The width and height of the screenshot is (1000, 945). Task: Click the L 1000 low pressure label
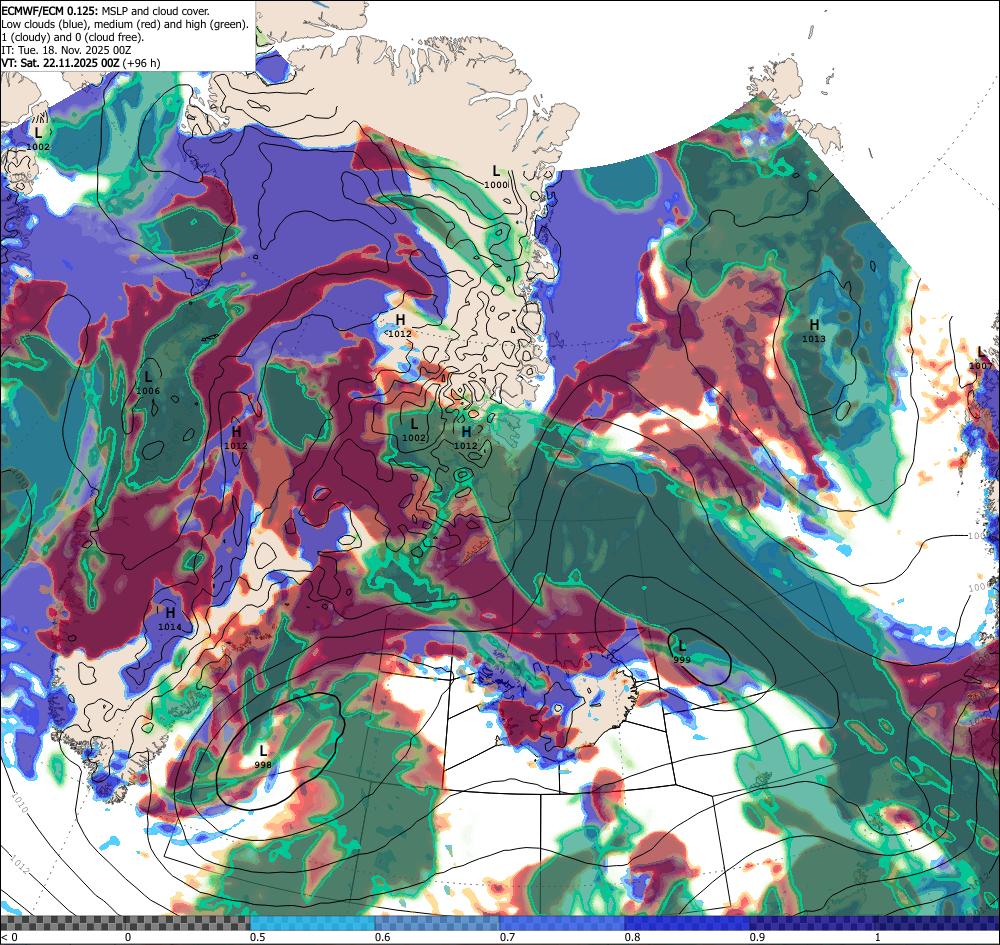496,177
